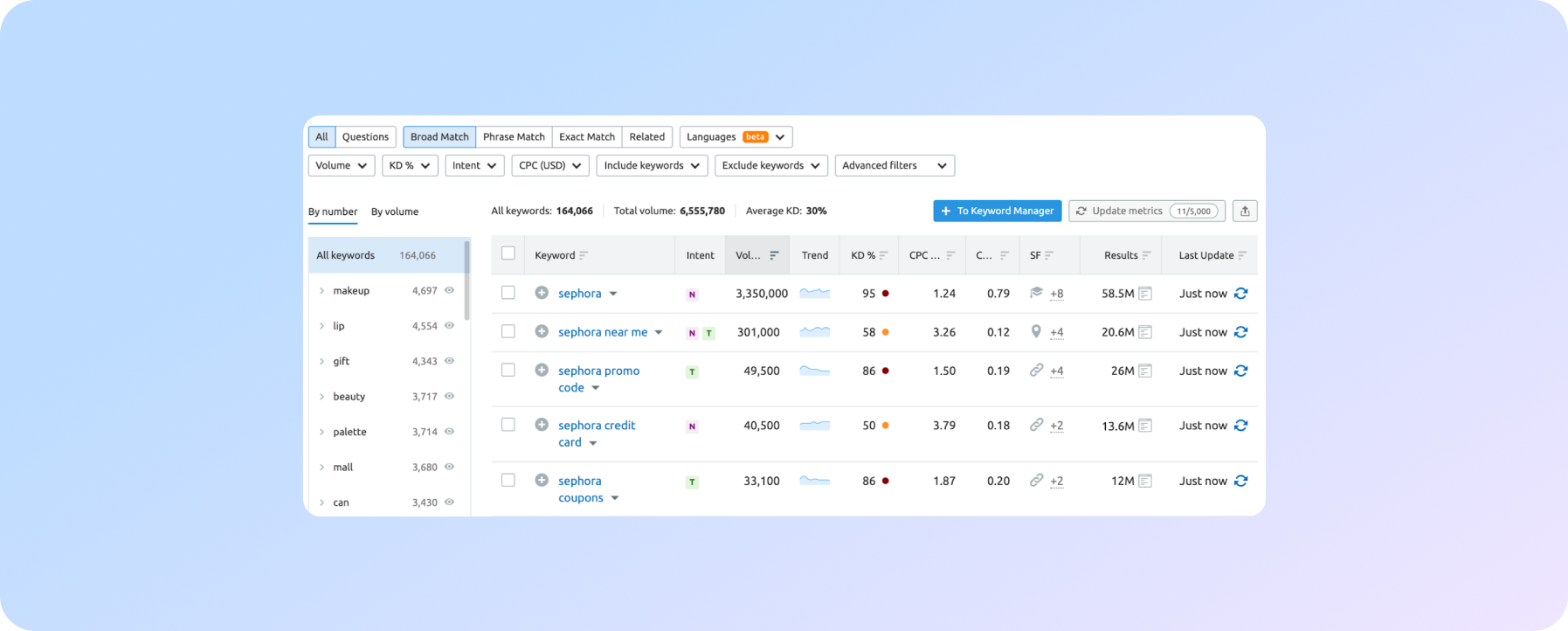Click the link SERP feature icon for promo code
Image resolution: width=1568 pixels, height=631 pixels.
1036,370
